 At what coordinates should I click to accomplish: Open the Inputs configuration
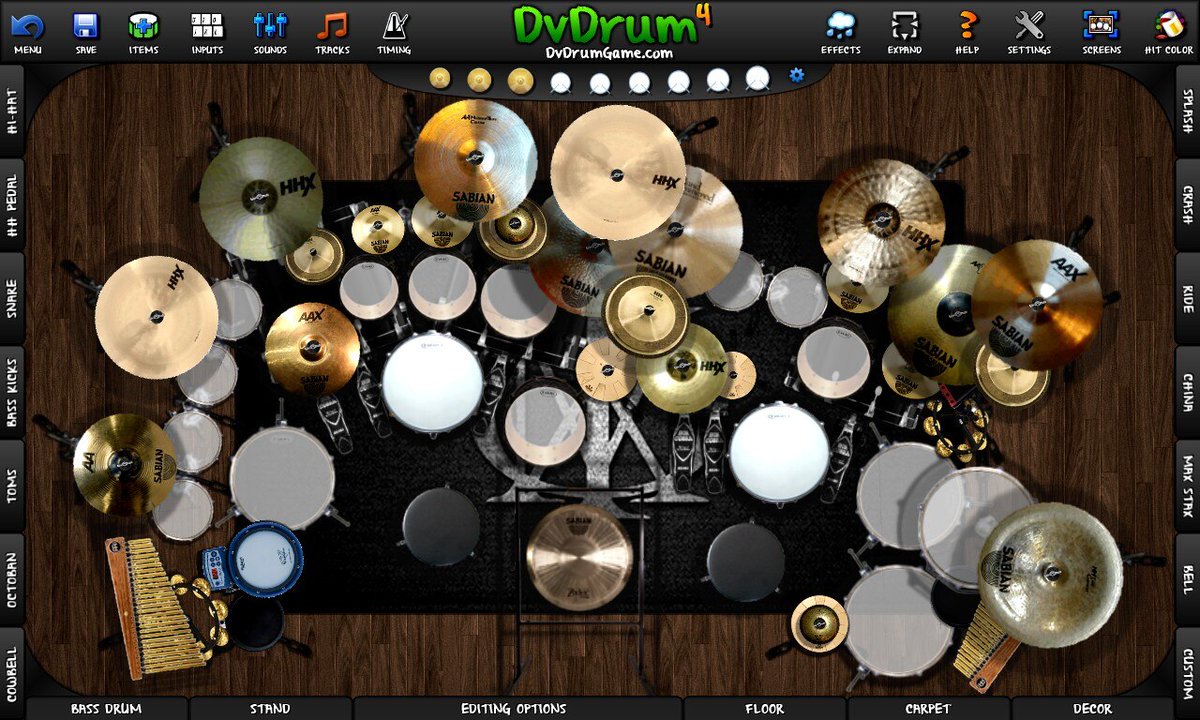point(206,28)
